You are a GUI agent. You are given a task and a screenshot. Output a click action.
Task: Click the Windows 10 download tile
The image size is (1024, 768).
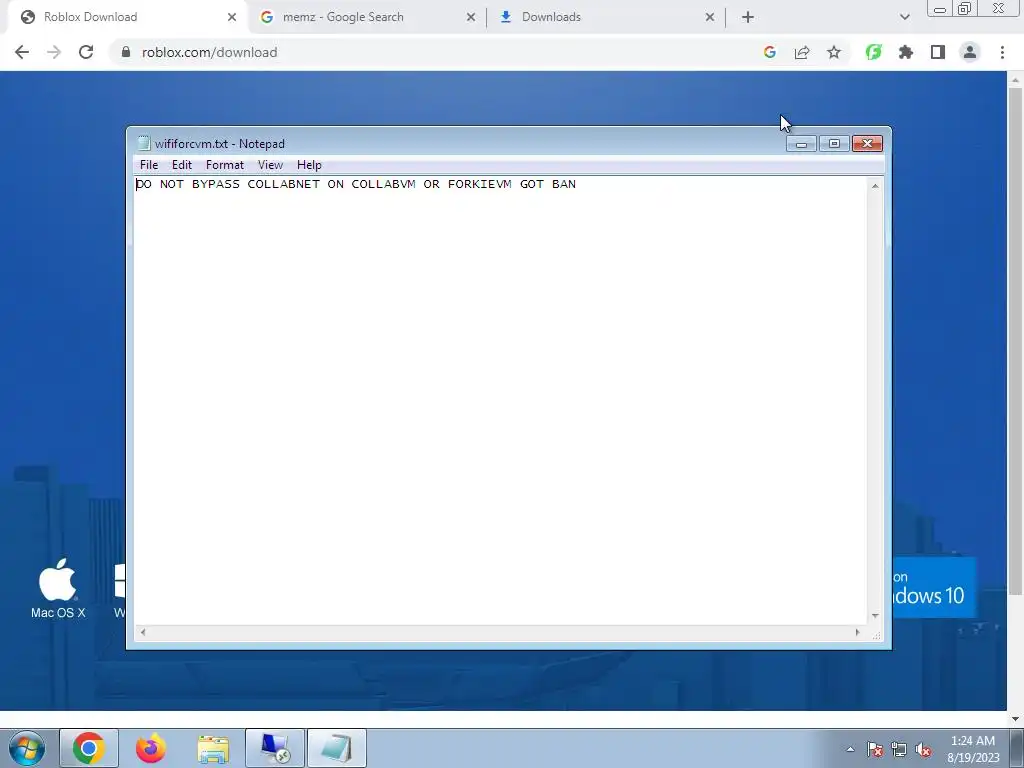[934, 588]
